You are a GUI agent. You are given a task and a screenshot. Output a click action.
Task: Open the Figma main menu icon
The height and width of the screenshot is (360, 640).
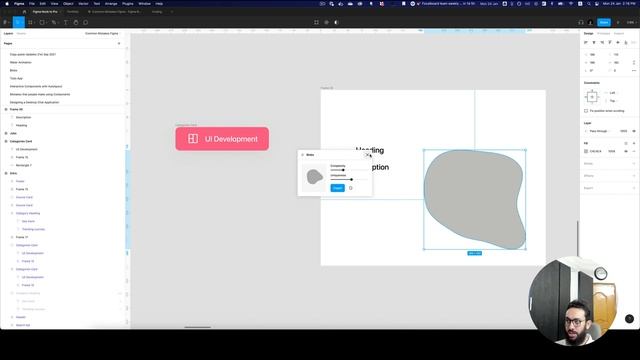click(6, 22)
